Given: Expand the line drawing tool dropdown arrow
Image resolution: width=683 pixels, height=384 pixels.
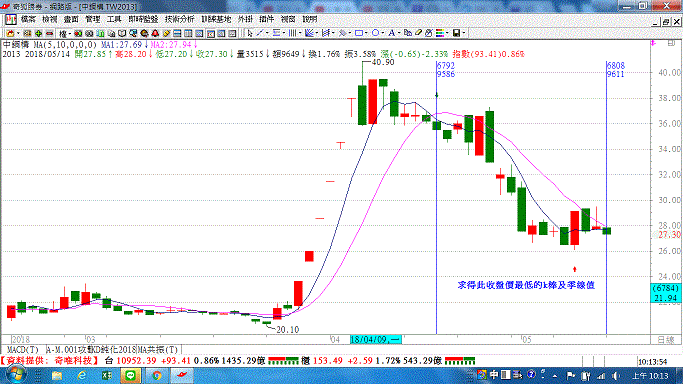Looking at the screenshot, I should click(x=267, y=33).
